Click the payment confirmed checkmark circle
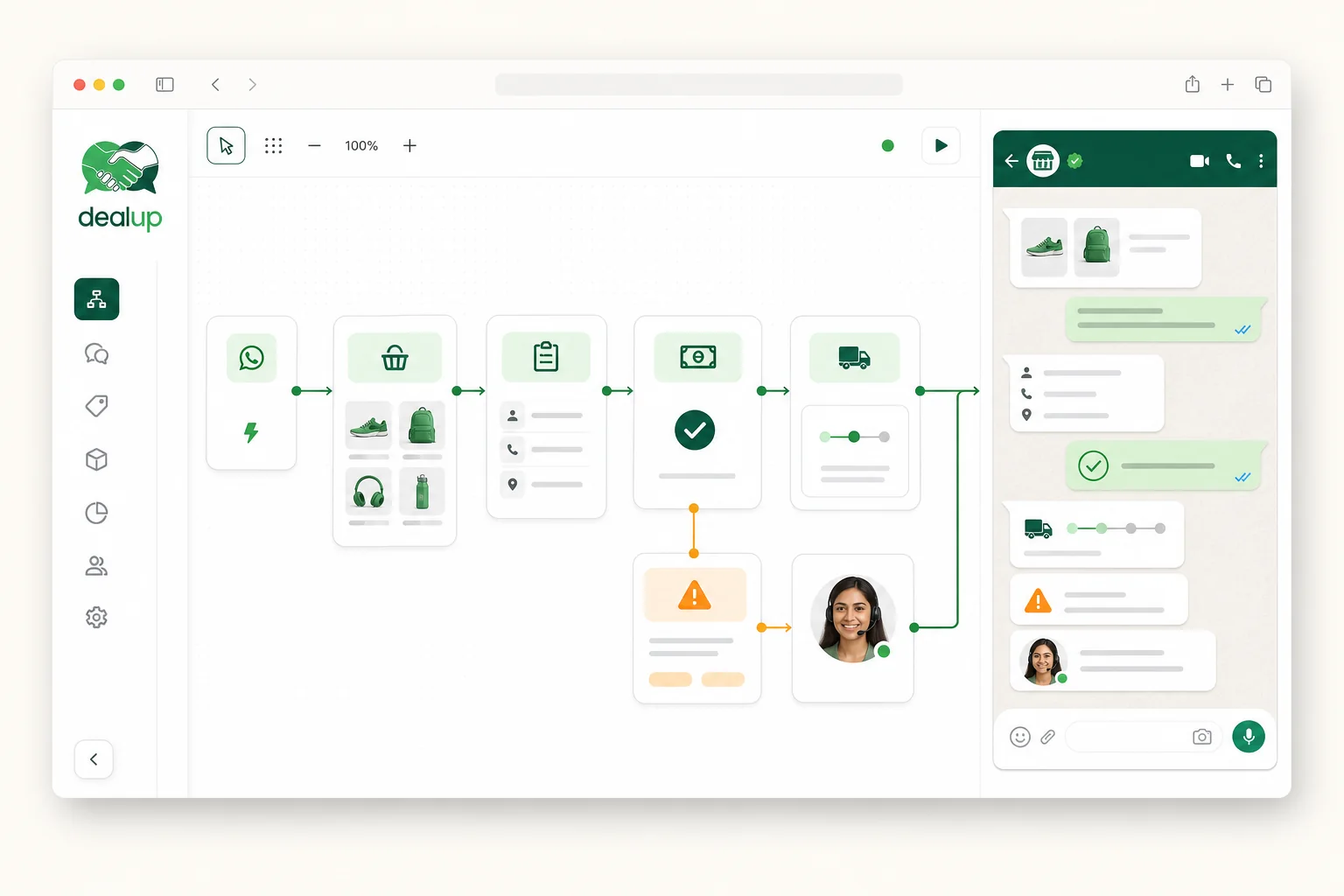 click(695, 430)
